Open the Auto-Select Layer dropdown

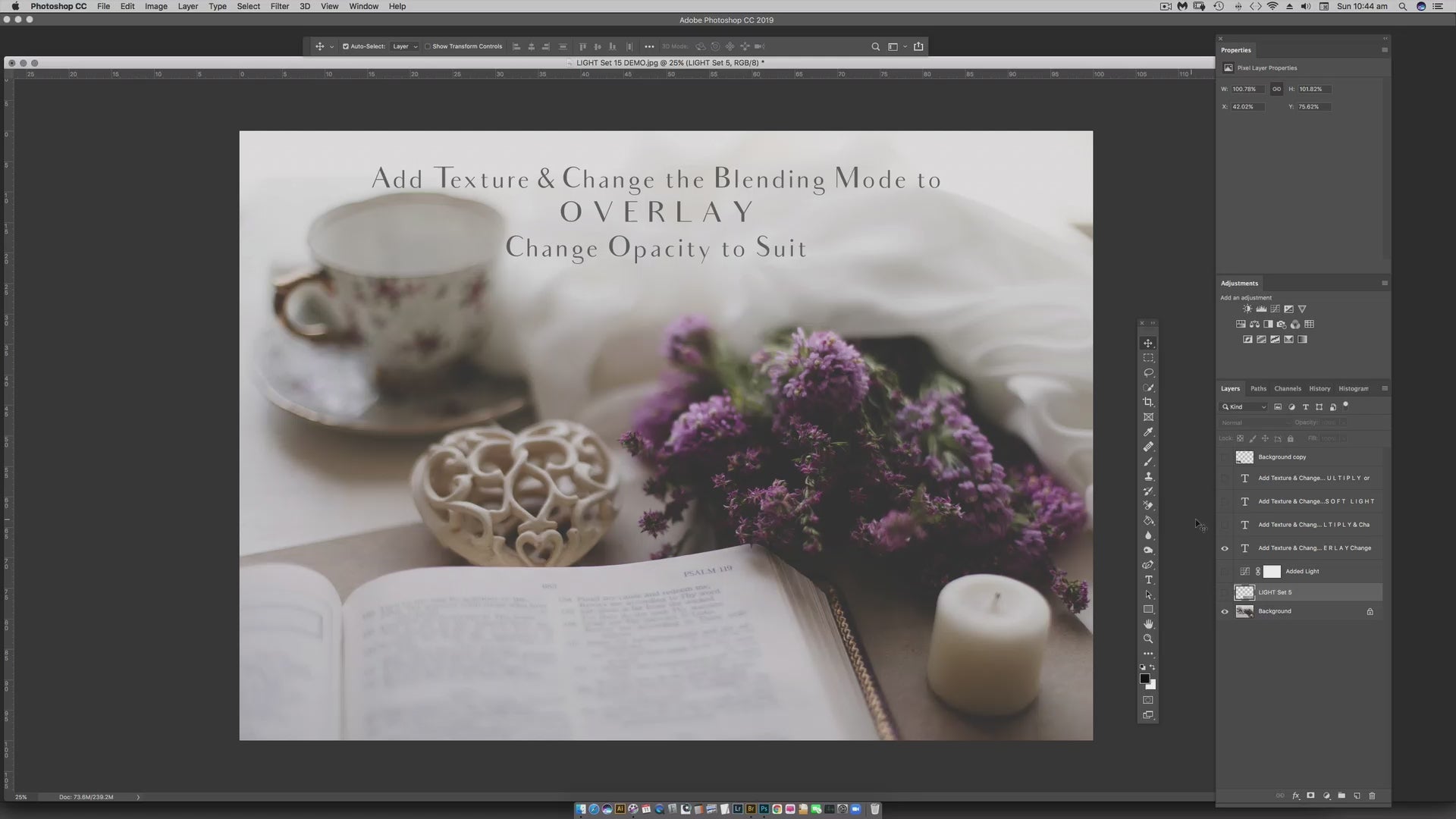click(x=404, y=46)
